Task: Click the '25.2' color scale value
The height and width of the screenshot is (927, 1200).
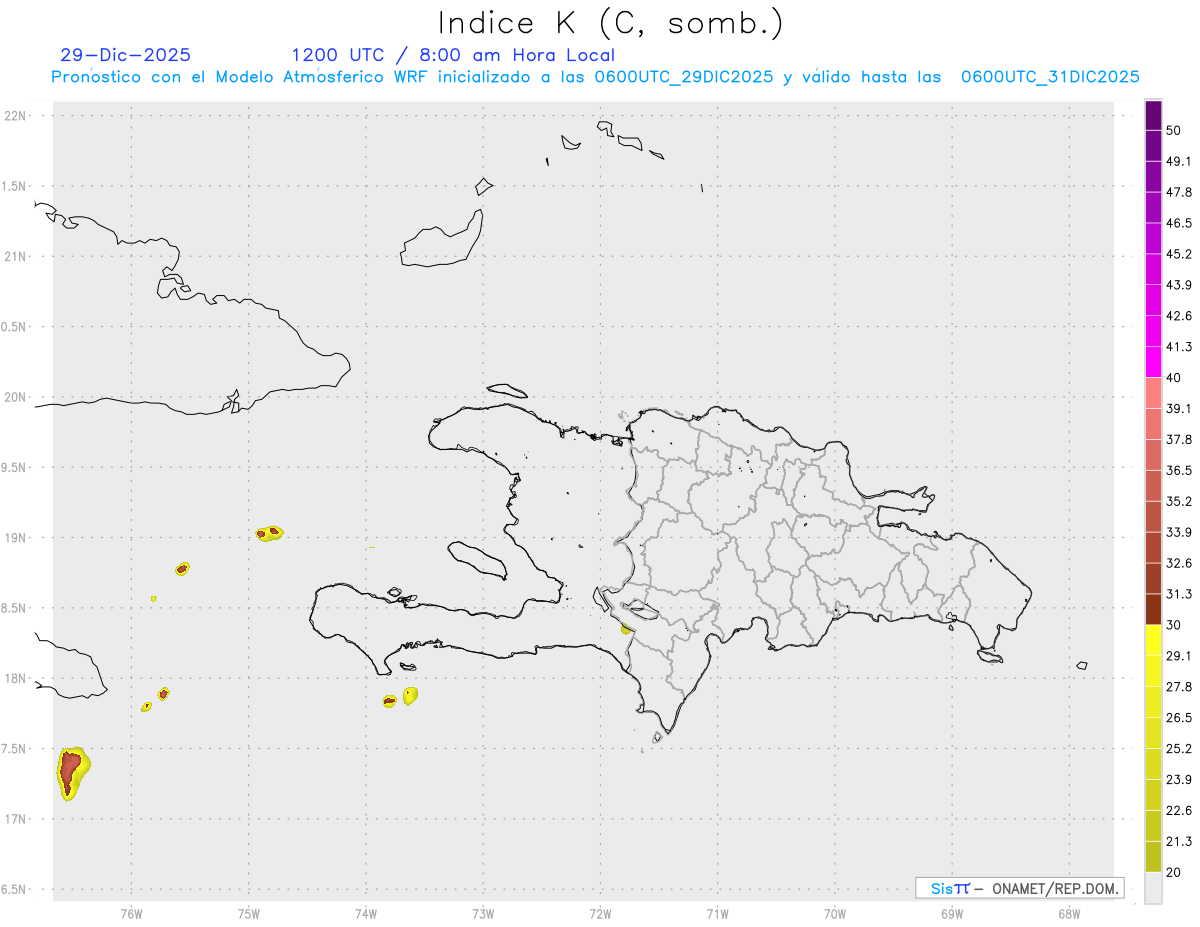Action: [1178, 748]
